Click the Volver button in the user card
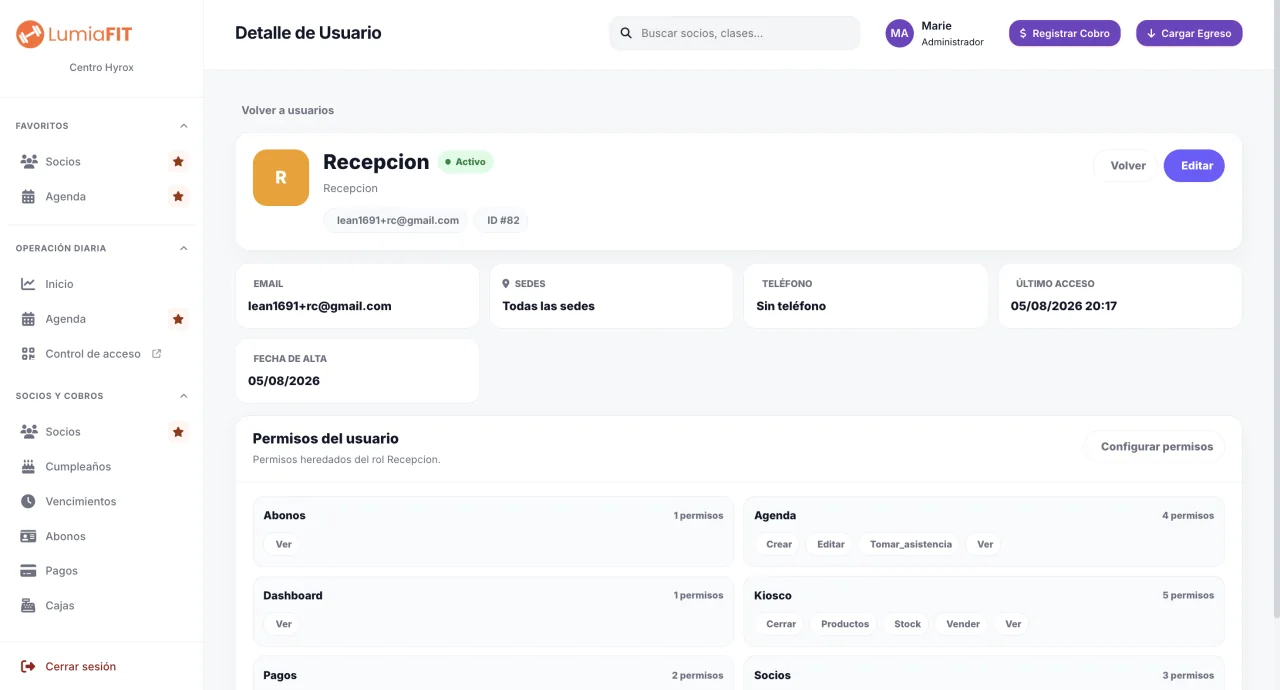The image size is (1280, 690). tap(1128, 166)
